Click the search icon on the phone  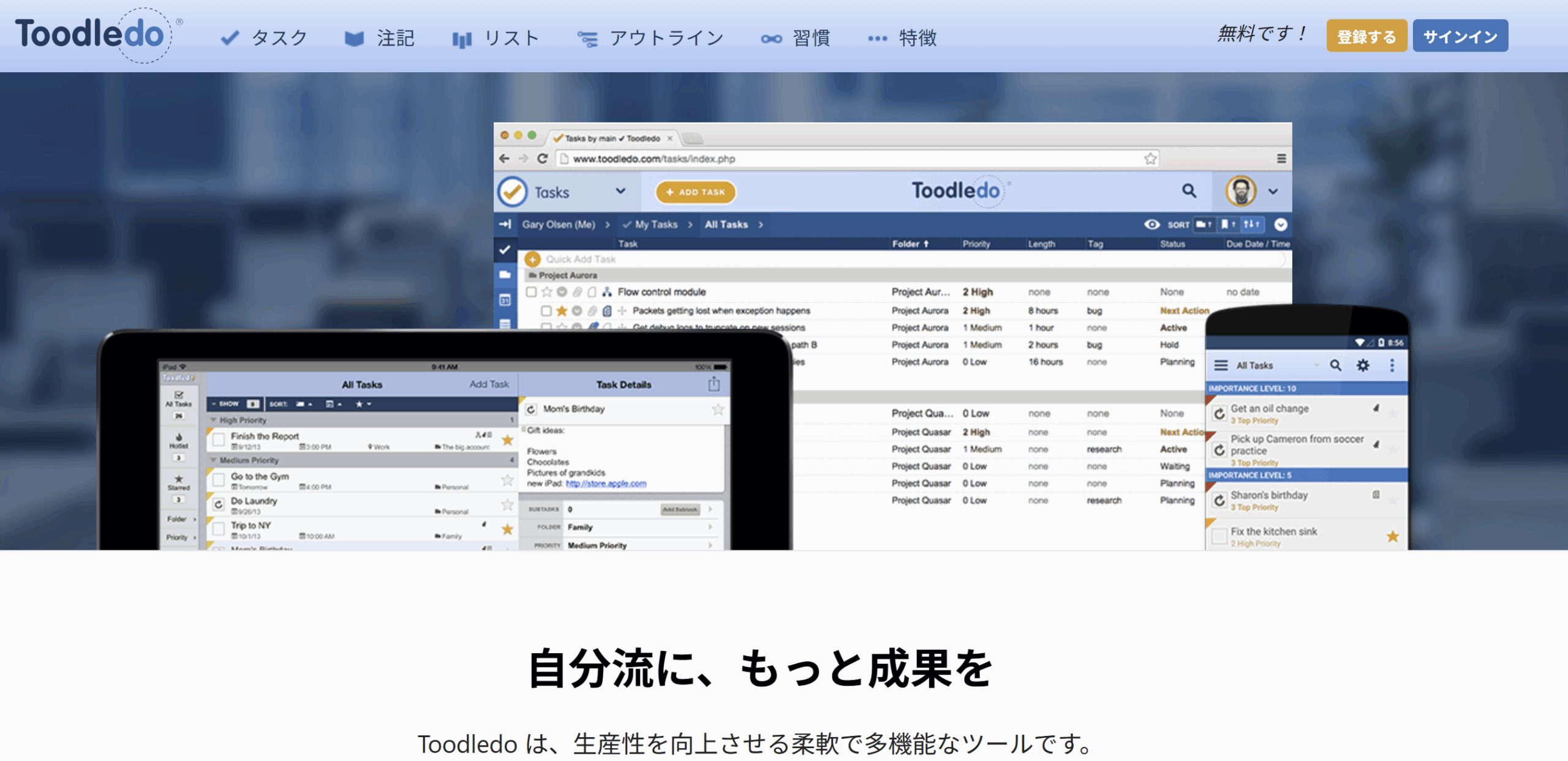1335,366
